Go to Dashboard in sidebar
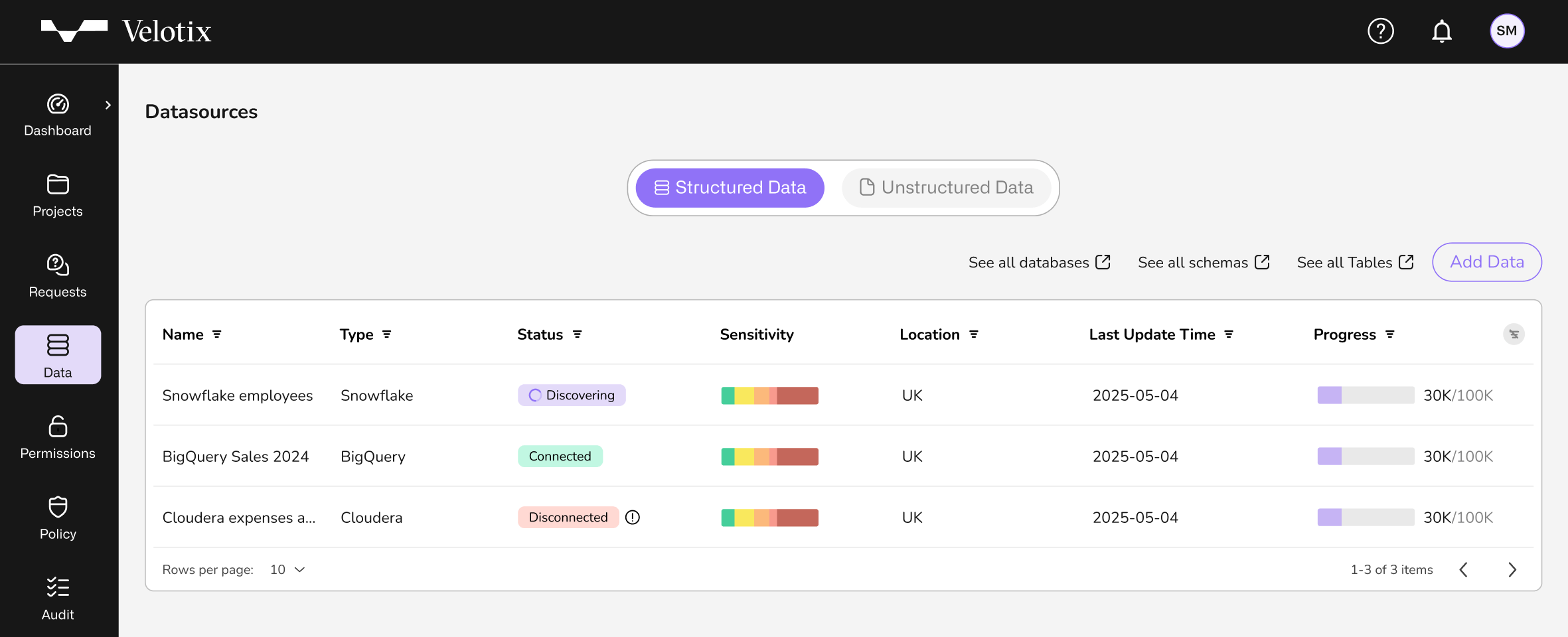 (58, 116)
